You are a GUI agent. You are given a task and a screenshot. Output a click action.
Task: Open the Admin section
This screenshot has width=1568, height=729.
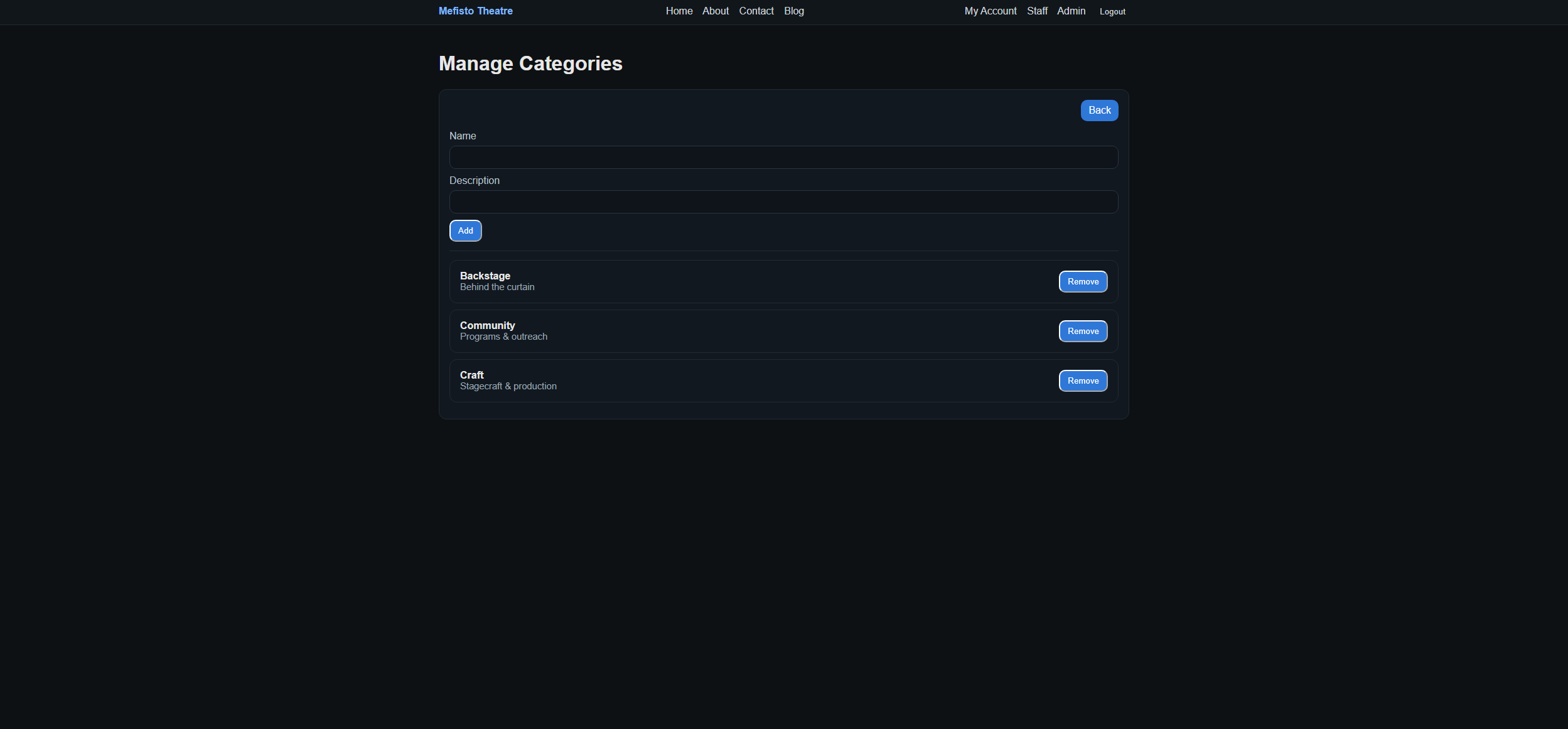1070,11
